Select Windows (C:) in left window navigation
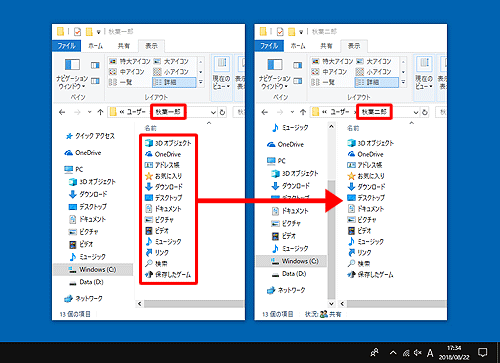Viewport: 500px width, 363px height. 93,269
